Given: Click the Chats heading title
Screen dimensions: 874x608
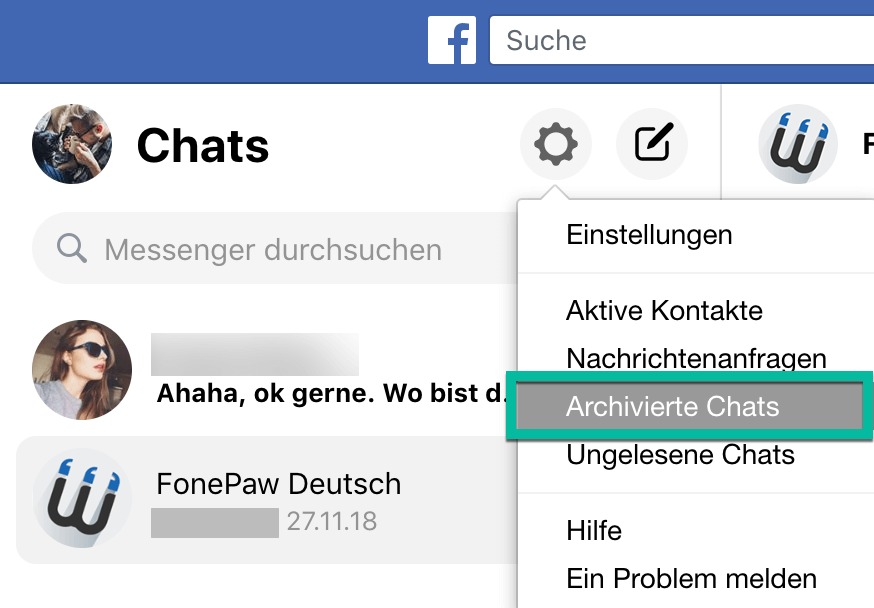Looking at the screenshot, I should [x=203, y=146].
